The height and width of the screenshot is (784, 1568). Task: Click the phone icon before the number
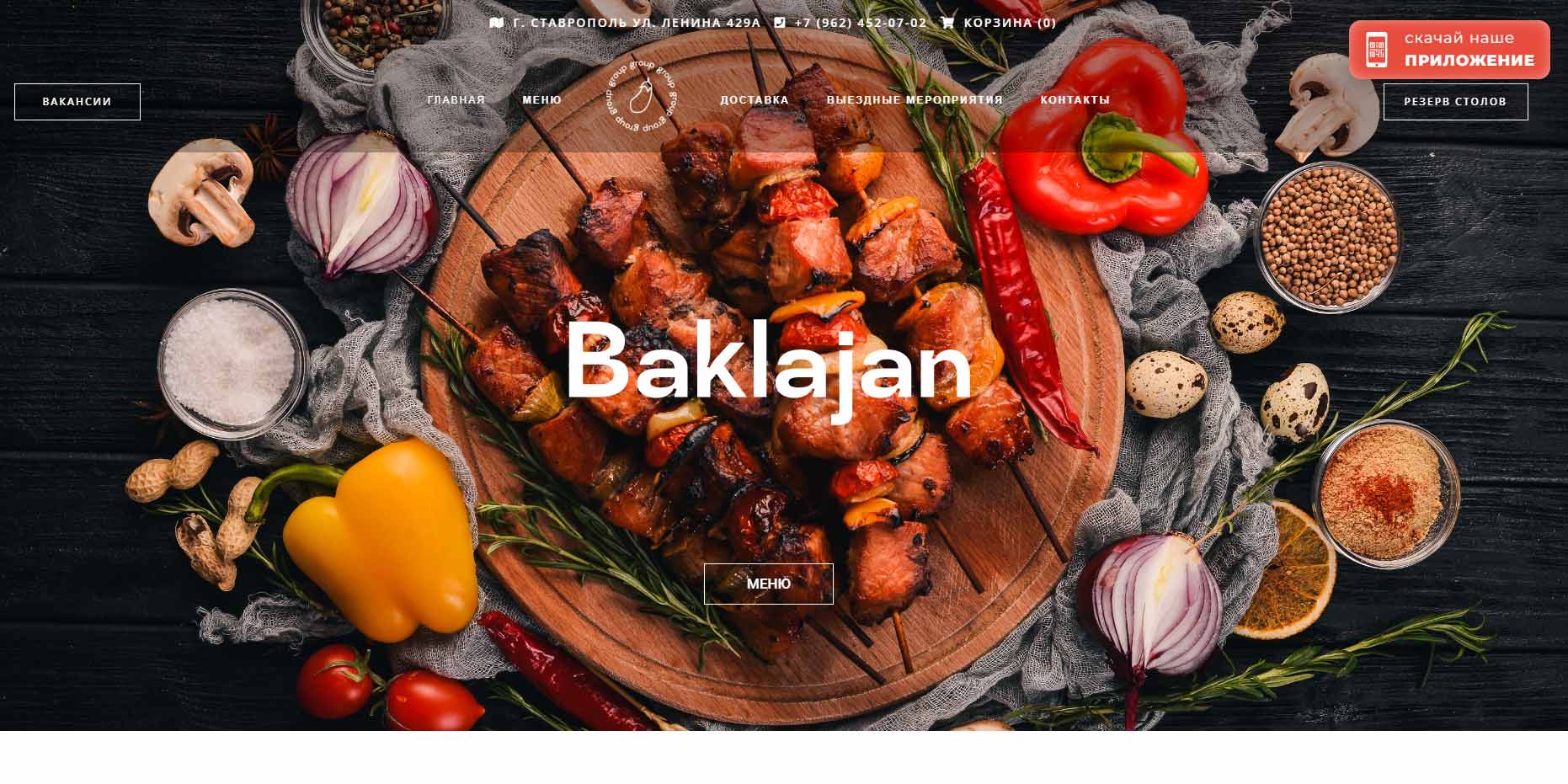point(780,23)
